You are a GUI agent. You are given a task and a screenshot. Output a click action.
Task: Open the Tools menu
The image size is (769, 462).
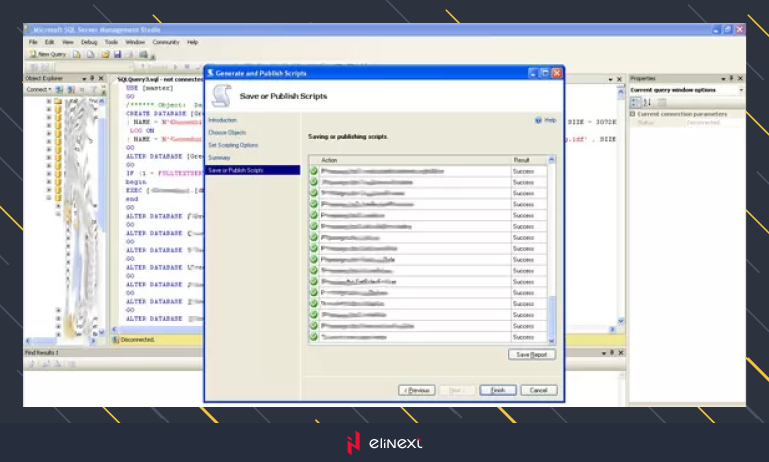pos(111,42)
